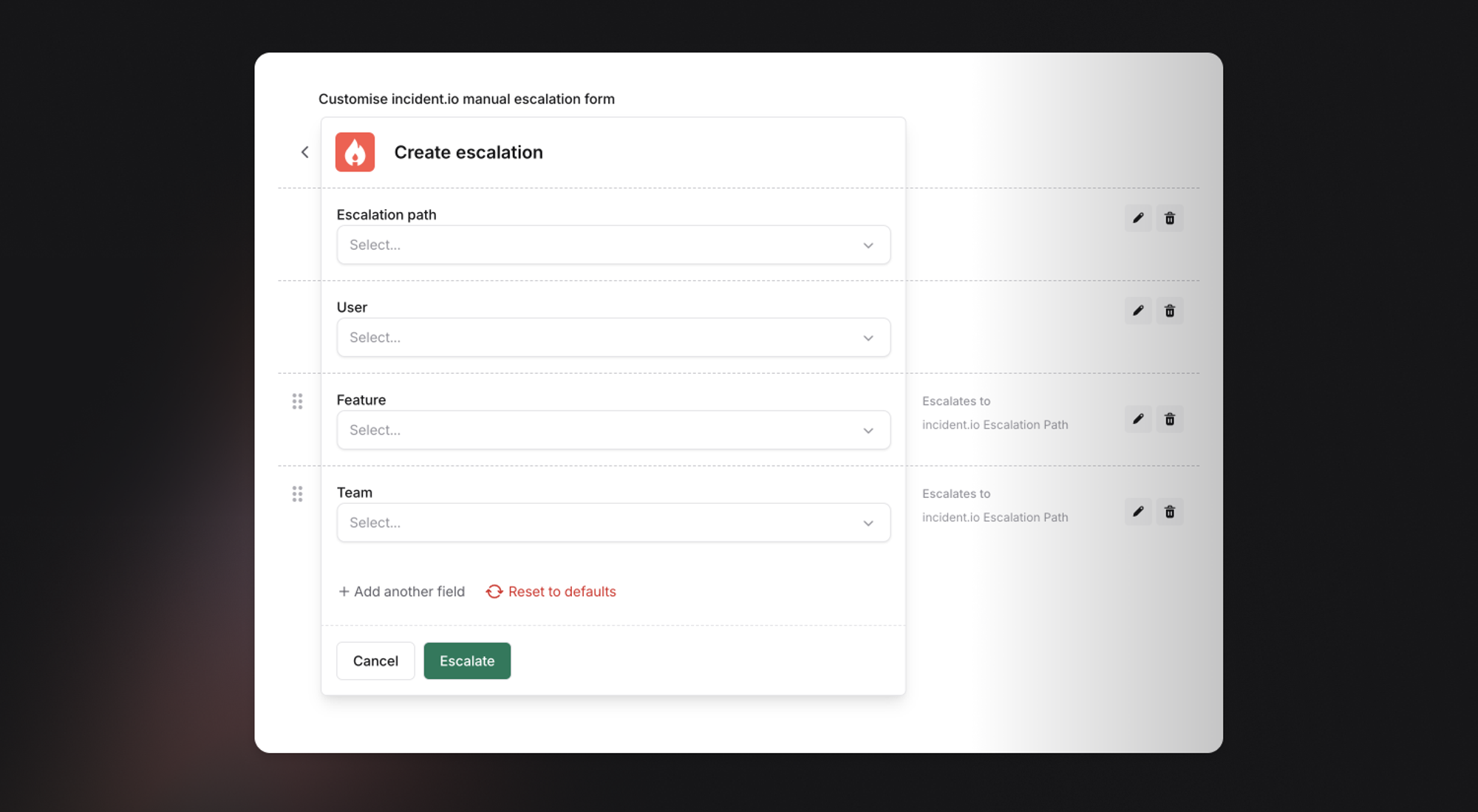
Task: Edit the Escalation path field with pencil icon
Action: 1138,218
